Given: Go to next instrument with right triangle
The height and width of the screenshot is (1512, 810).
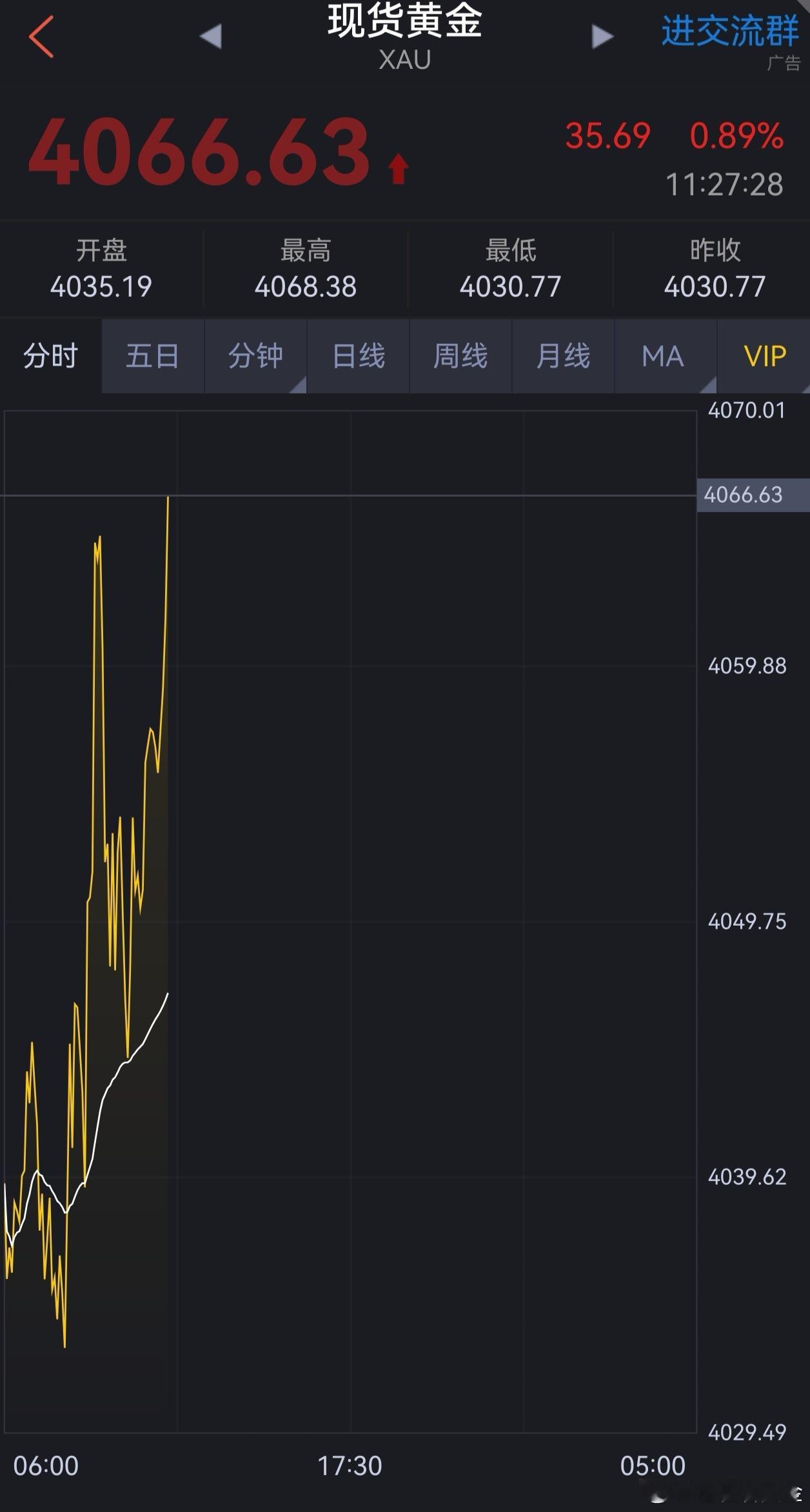Looking at the screenshot, I should [x=602, y=36].
